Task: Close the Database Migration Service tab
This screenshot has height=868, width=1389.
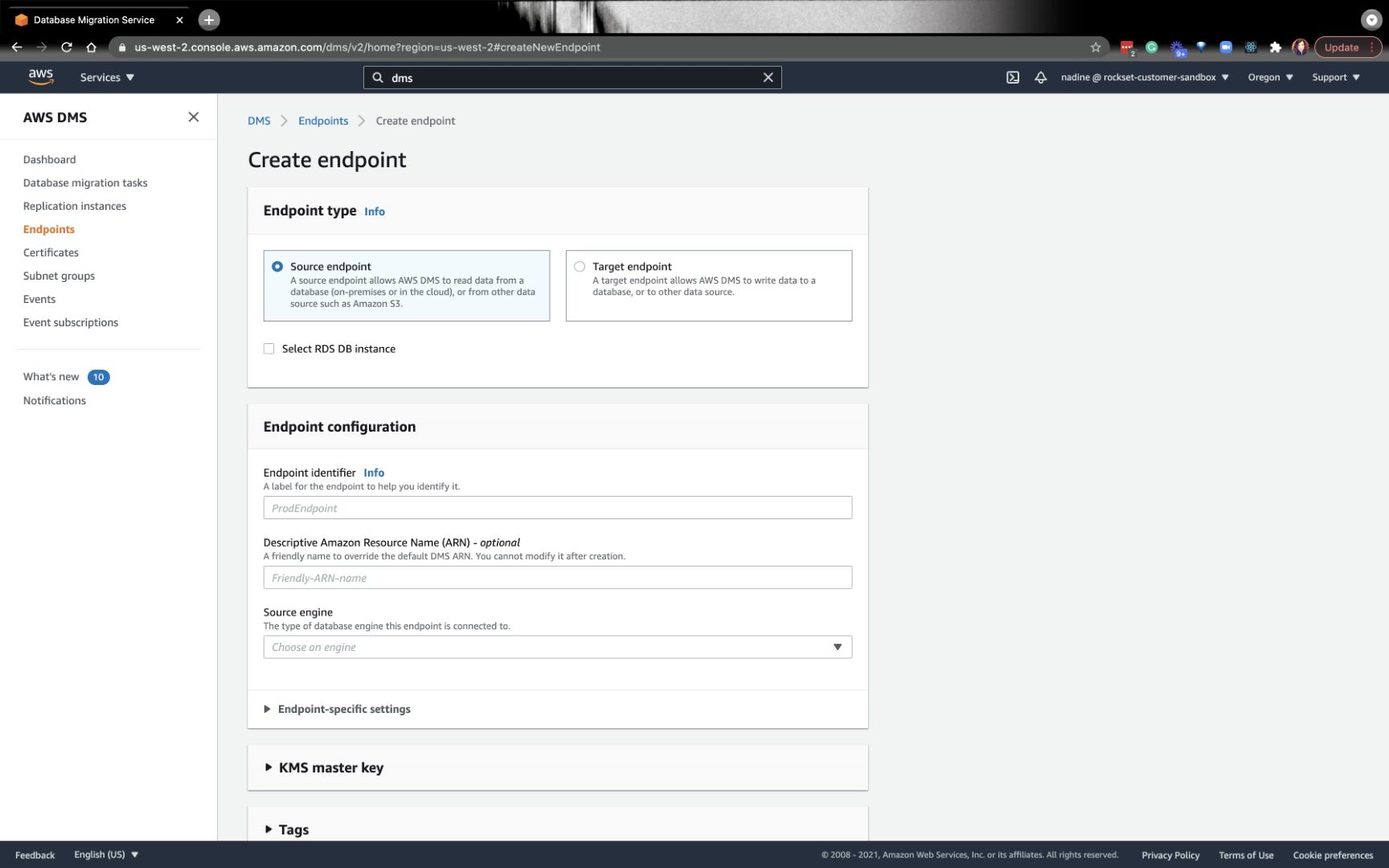Action: [179, 20]
